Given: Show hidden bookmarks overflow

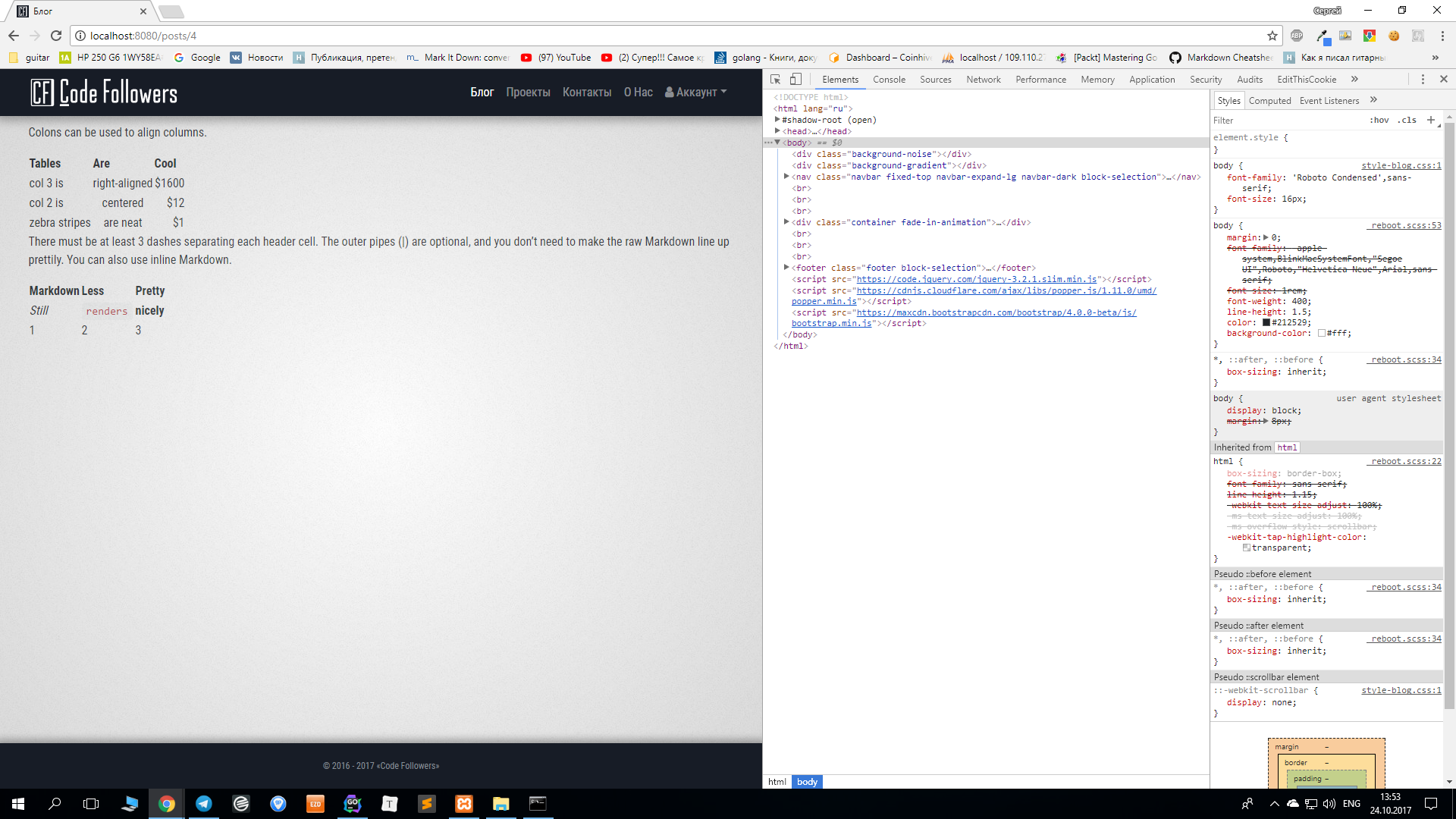Looking at the screenshot, I should [x=1435, y=58].
